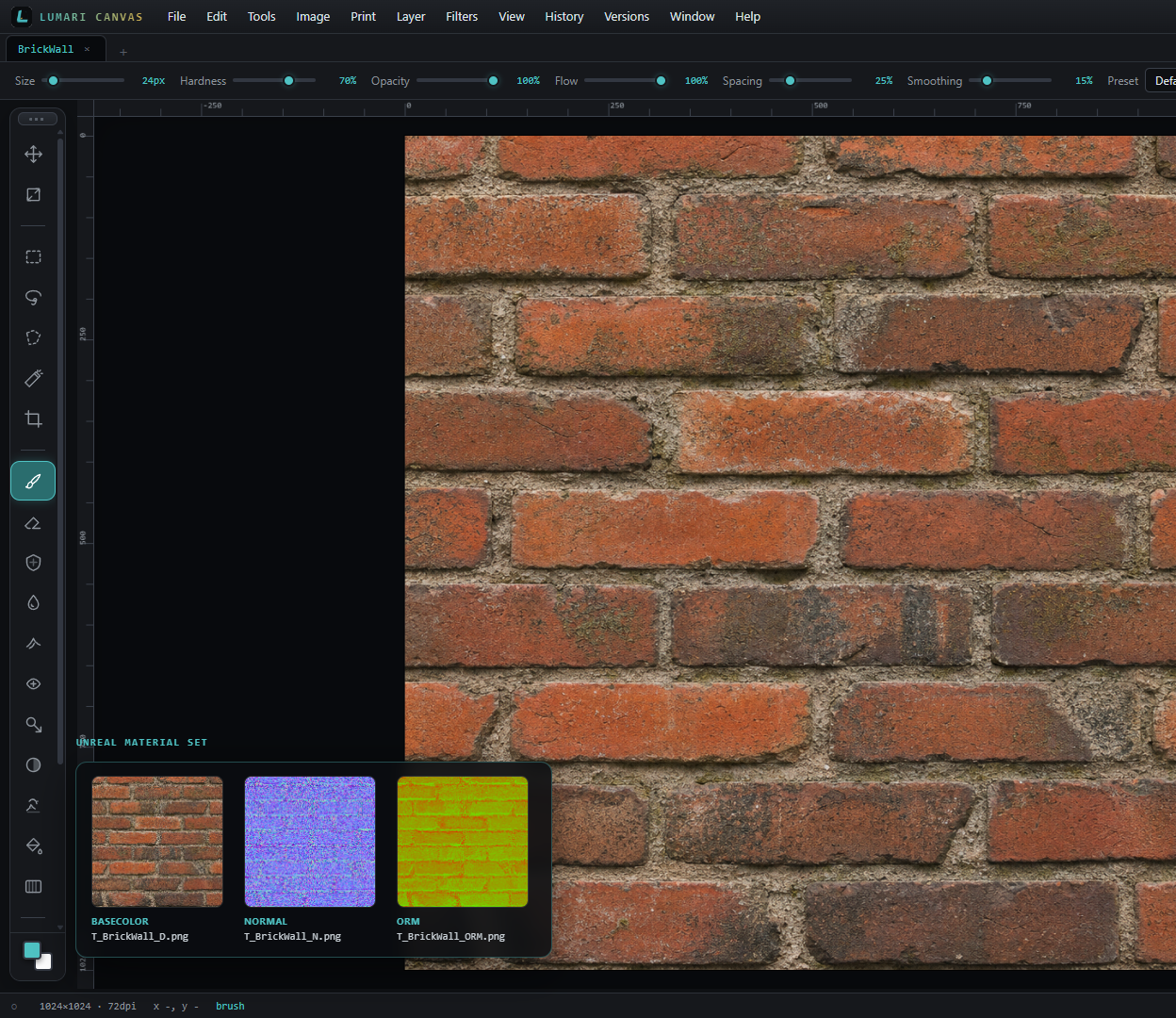1176x1018 pixels.
Task: Open the Versions menu
Action: pos(627,17)
